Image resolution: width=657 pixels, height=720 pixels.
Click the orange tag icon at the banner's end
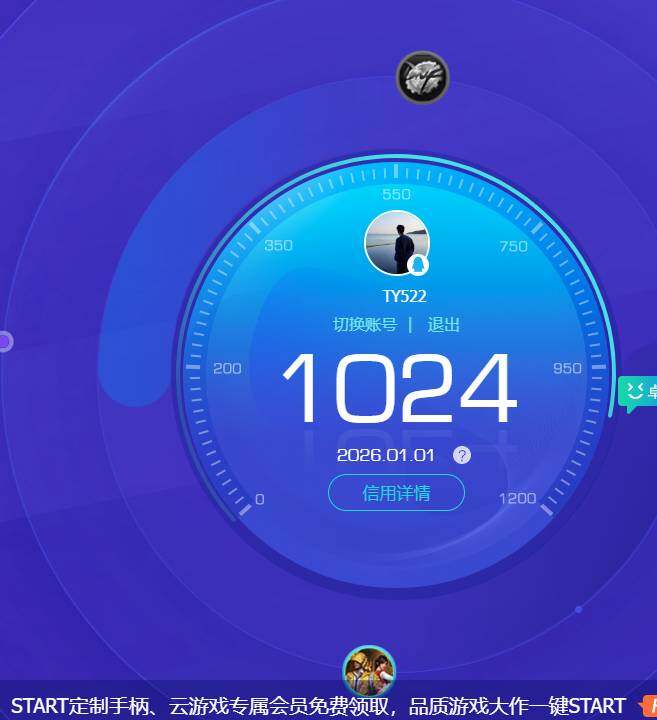(648, 706)
